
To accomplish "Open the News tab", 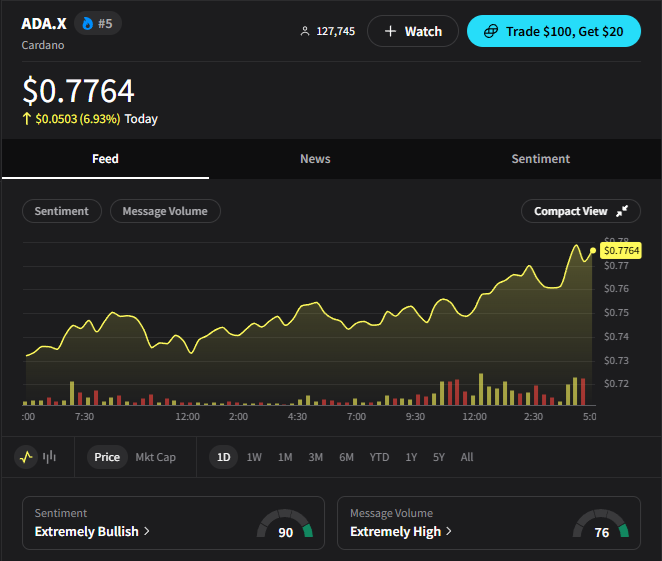I will 315,159.
